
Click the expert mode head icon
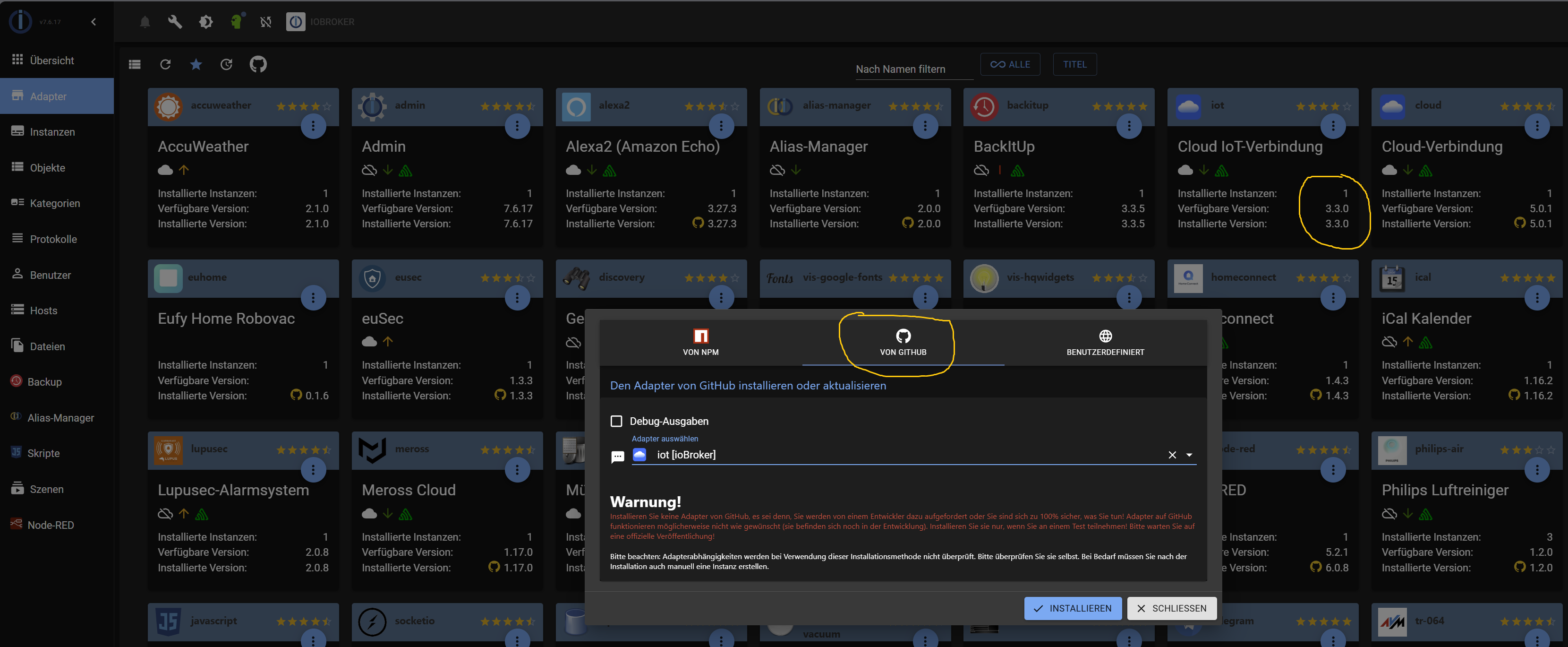point(236,22)
